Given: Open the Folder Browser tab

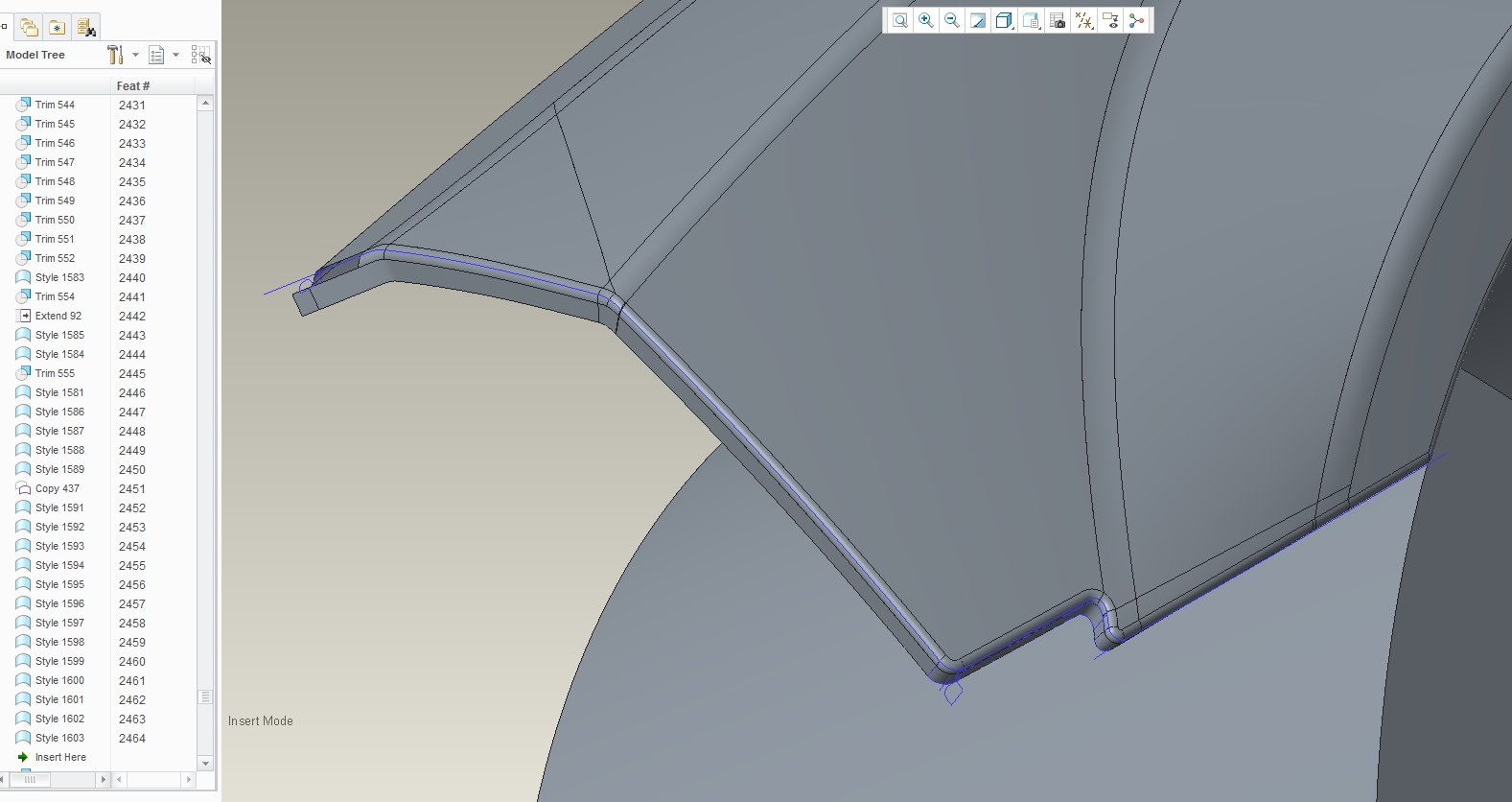Looking at the screenshot, I should point(29,27).
